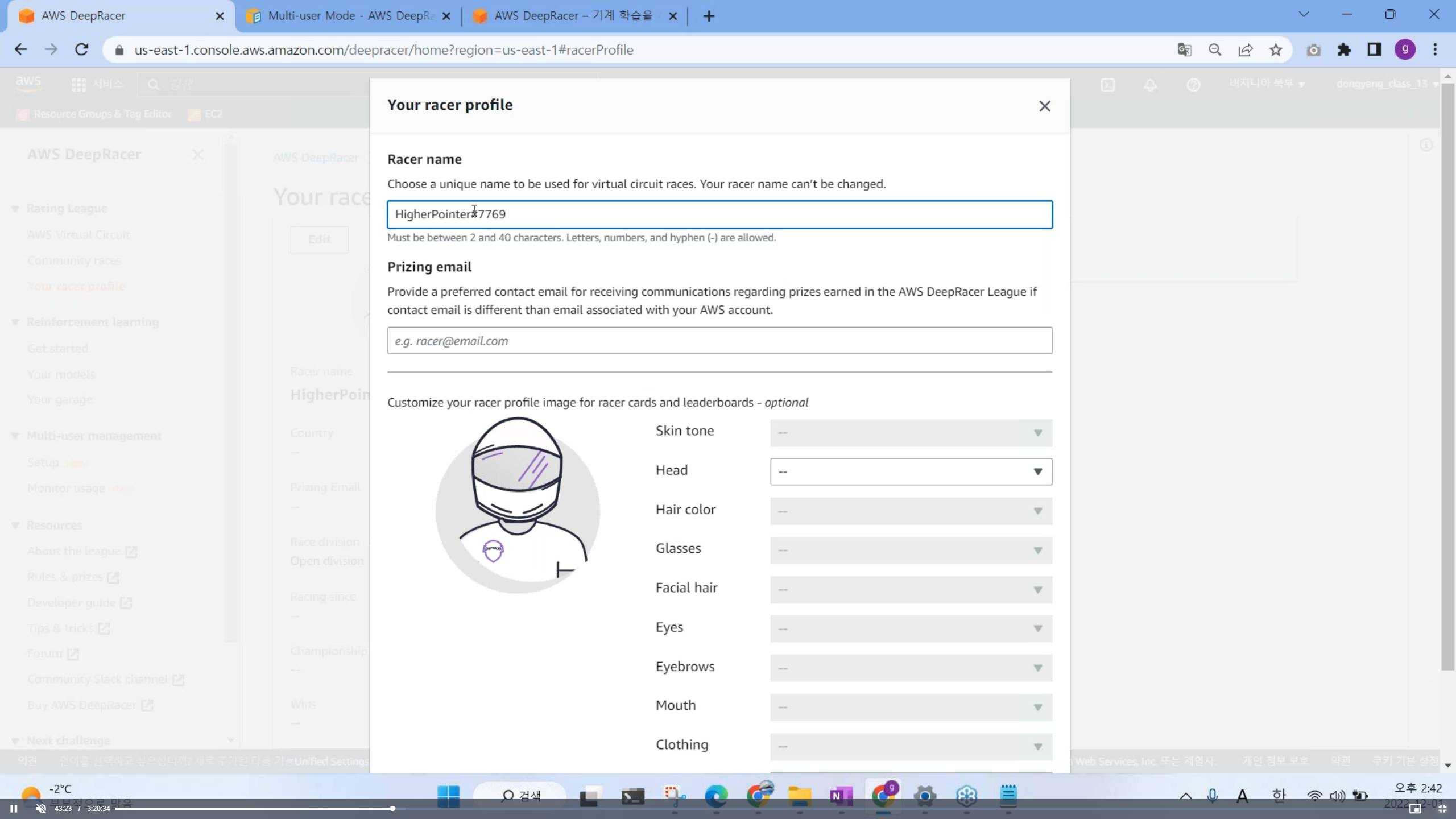
Task: Toggle the browser side panel icon
Action: (1374, 50)
